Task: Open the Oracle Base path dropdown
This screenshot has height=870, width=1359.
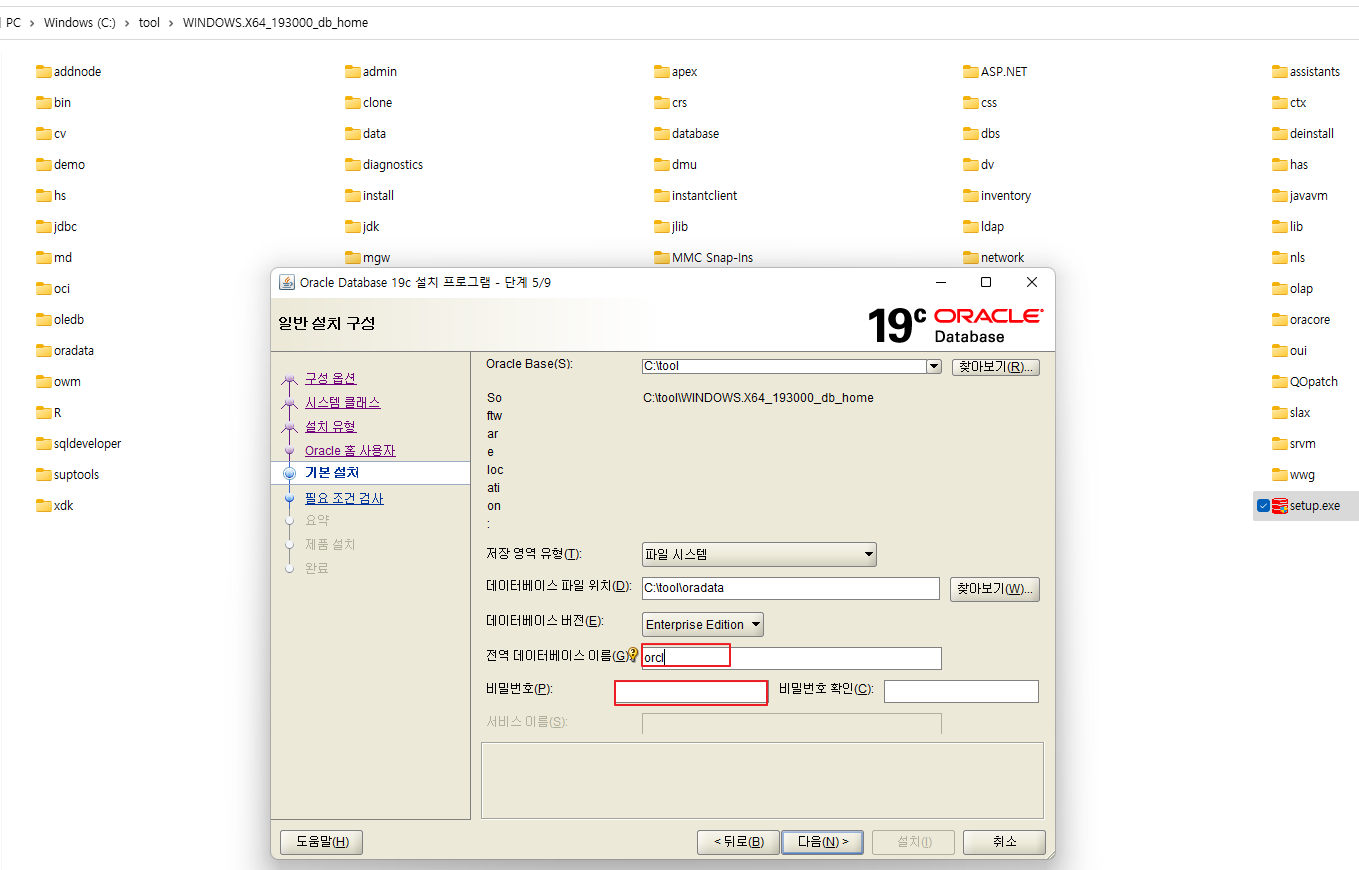Action: pyautogui.click(x=934, y=367)
